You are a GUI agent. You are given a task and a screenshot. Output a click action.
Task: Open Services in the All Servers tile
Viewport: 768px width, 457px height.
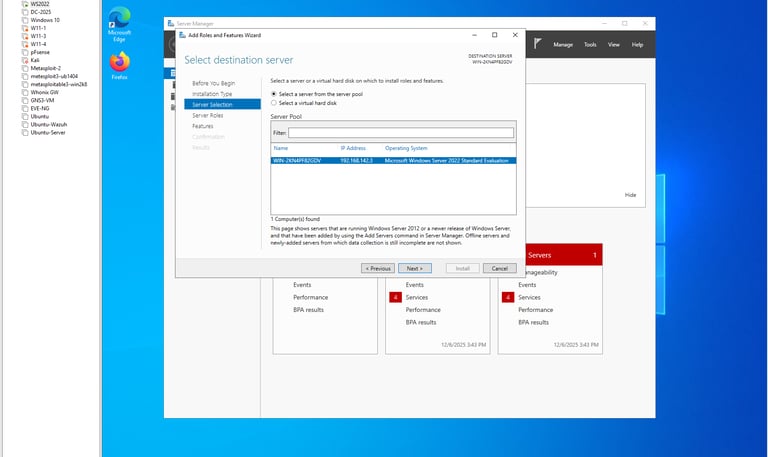529,297
